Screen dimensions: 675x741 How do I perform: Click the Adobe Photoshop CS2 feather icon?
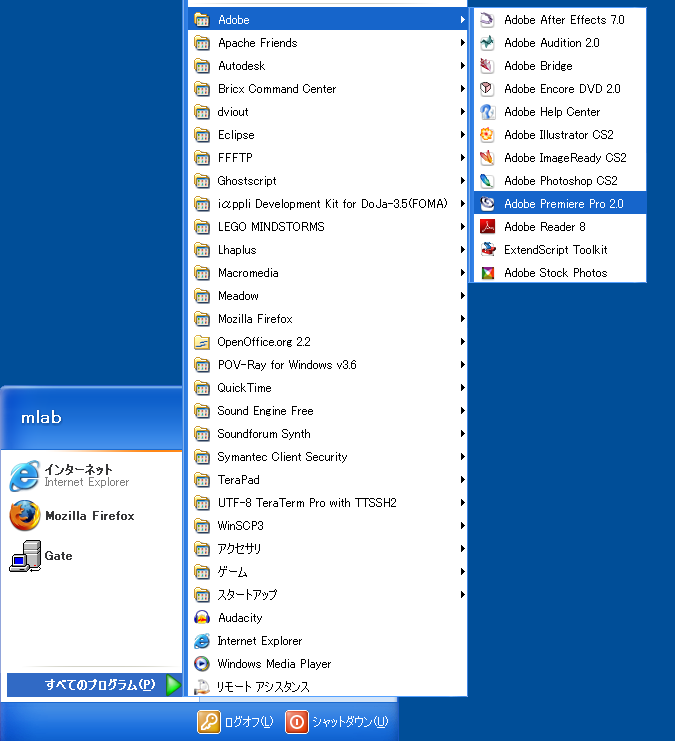pos(487,181)
